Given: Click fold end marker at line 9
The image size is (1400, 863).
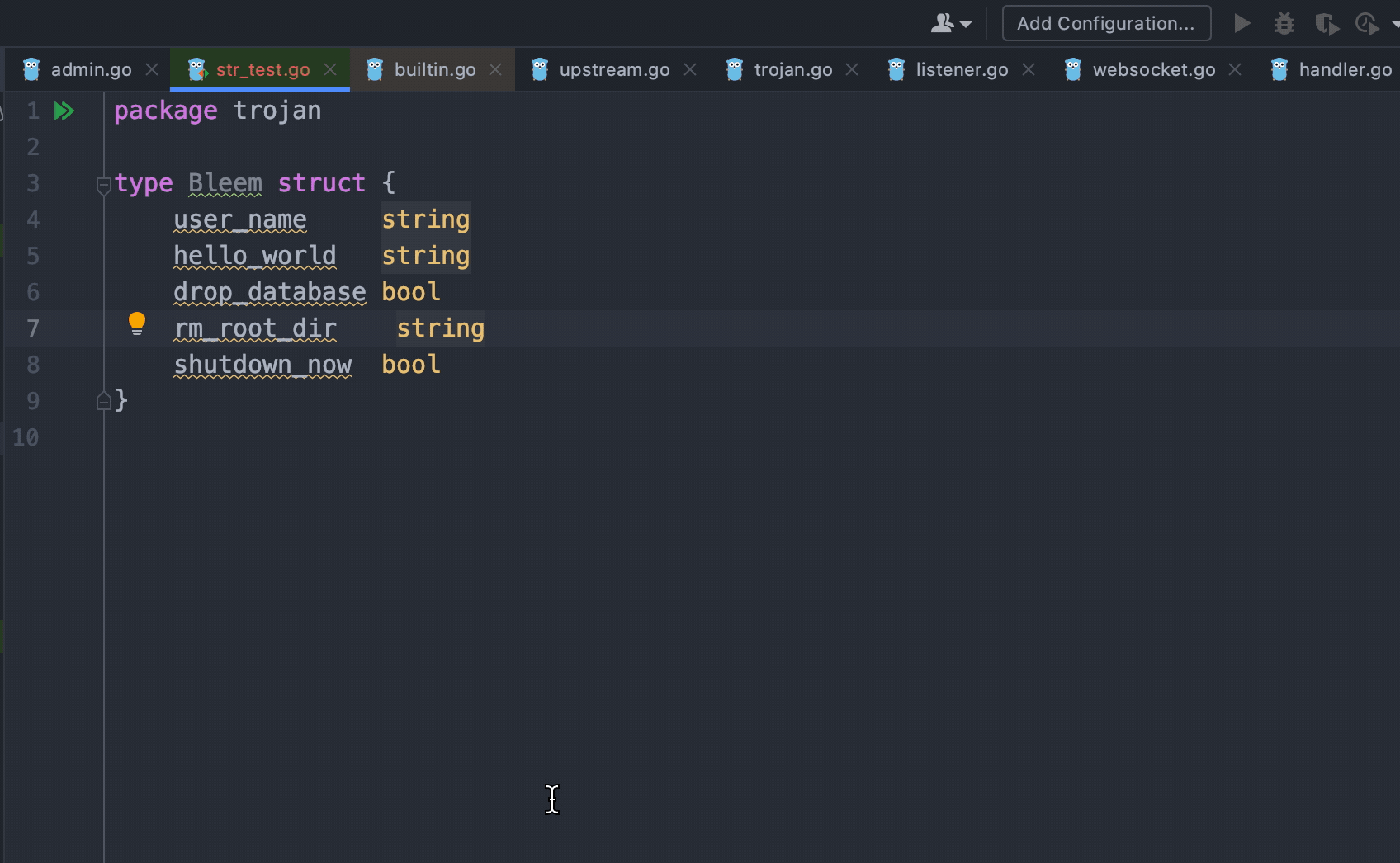Looking at the screenshot, I should pos(104,401).
